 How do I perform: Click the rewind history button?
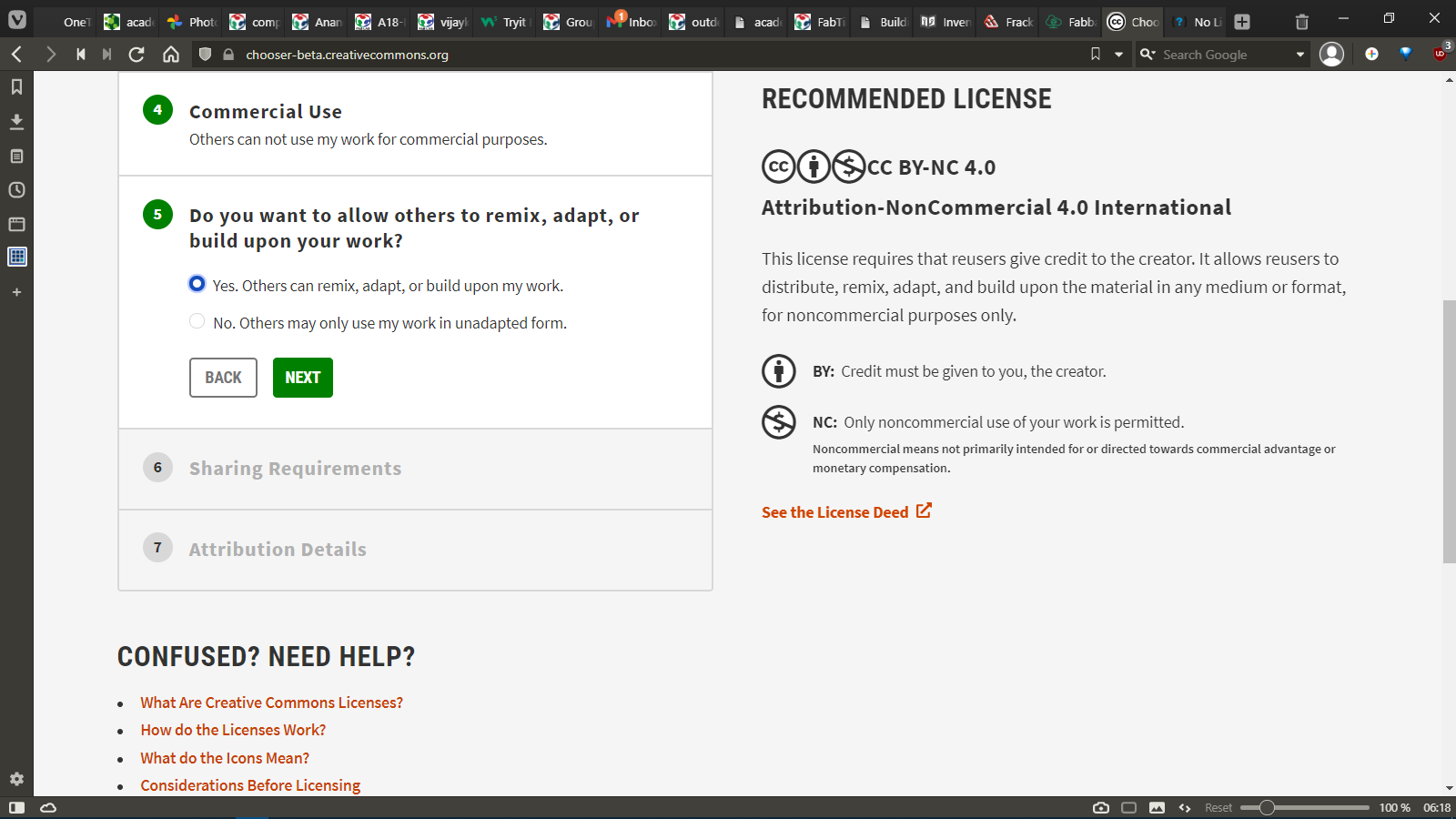[81, 55]
